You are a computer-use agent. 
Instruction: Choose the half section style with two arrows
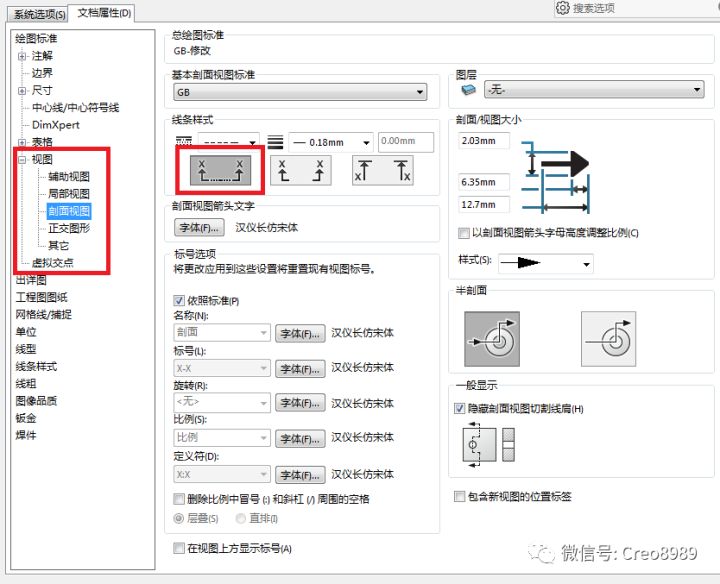point(492,339)
